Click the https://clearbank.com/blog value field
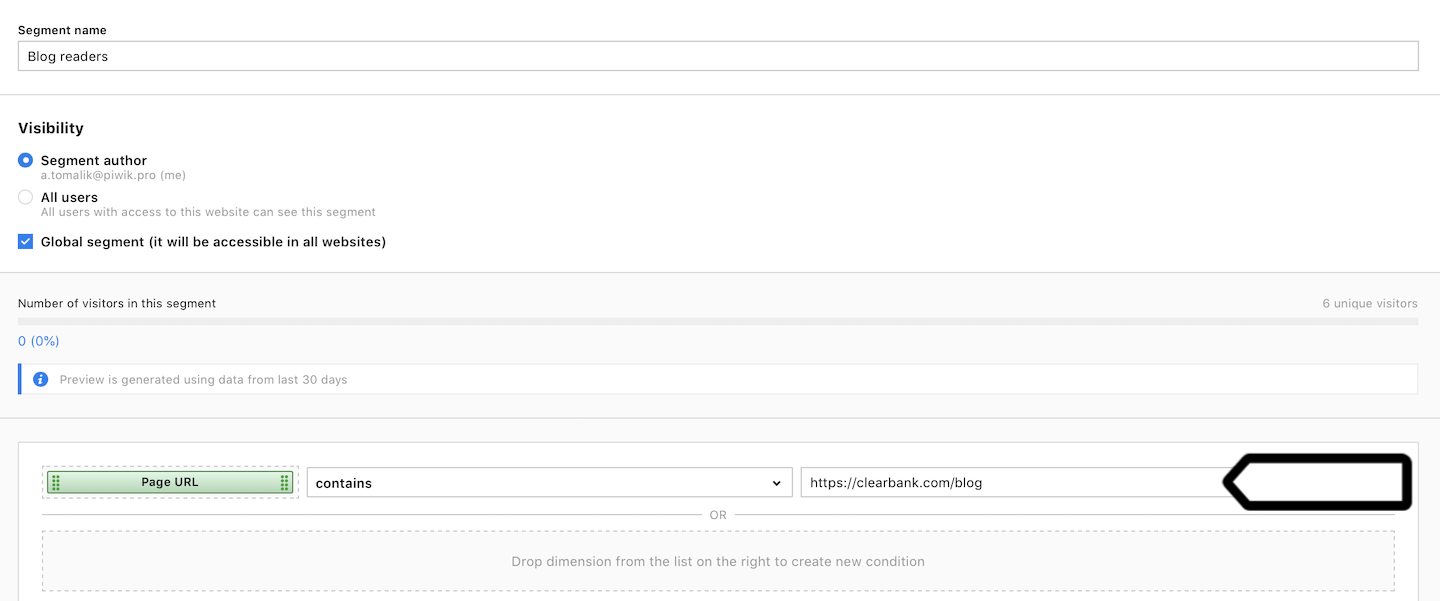 pos(1010,483)
